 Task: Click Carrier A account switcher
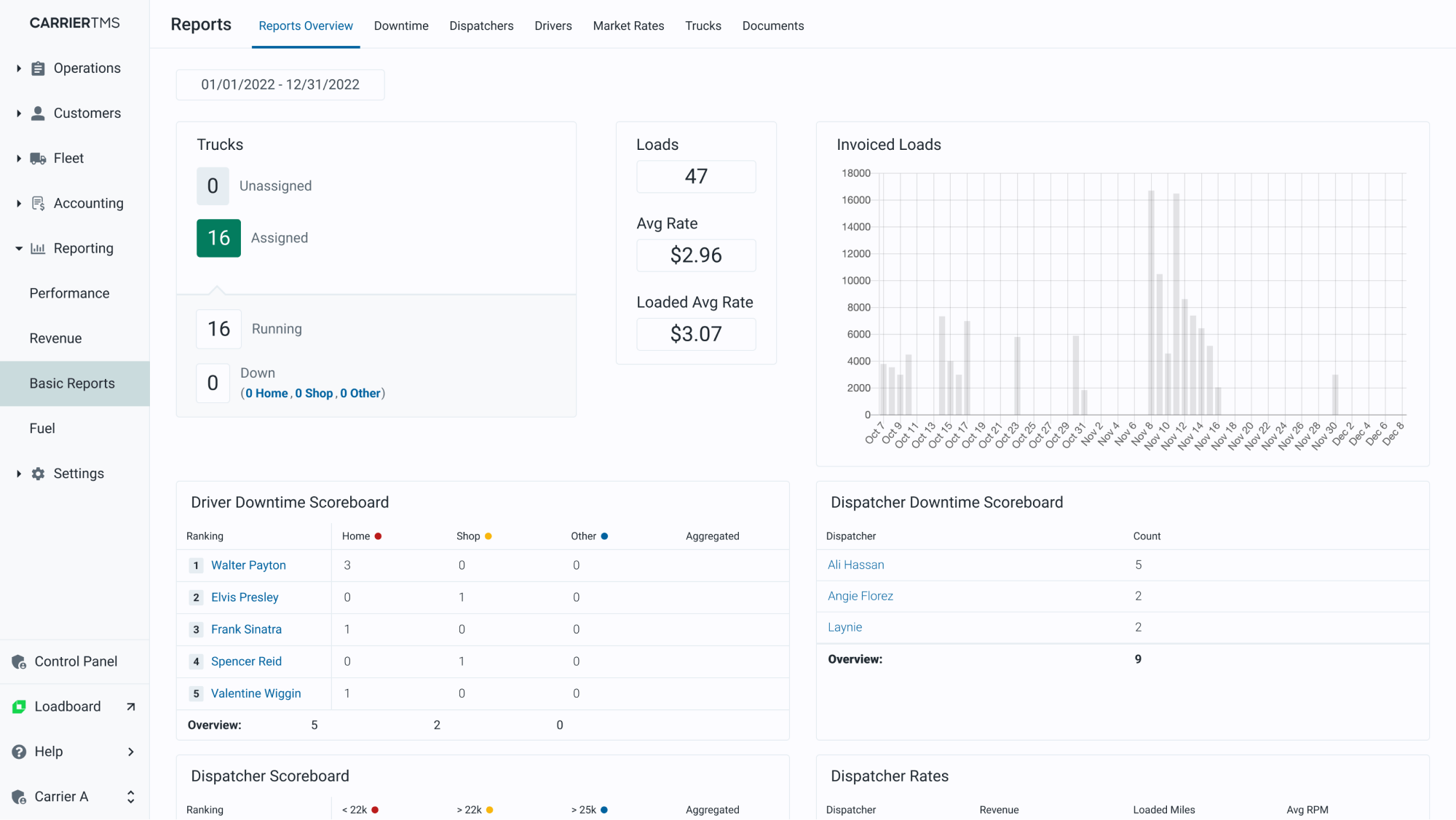[x=75, y=797]
